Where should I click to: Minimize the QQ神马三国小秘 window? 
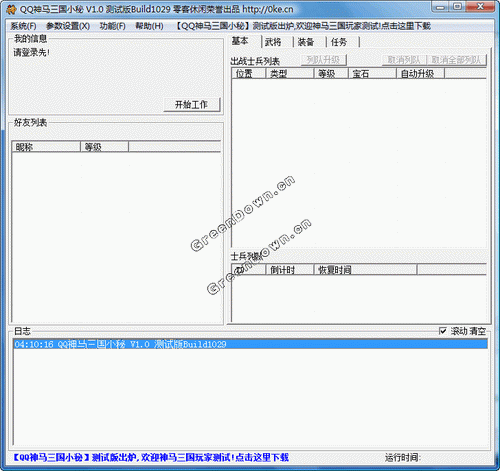(x=440, y=7)
